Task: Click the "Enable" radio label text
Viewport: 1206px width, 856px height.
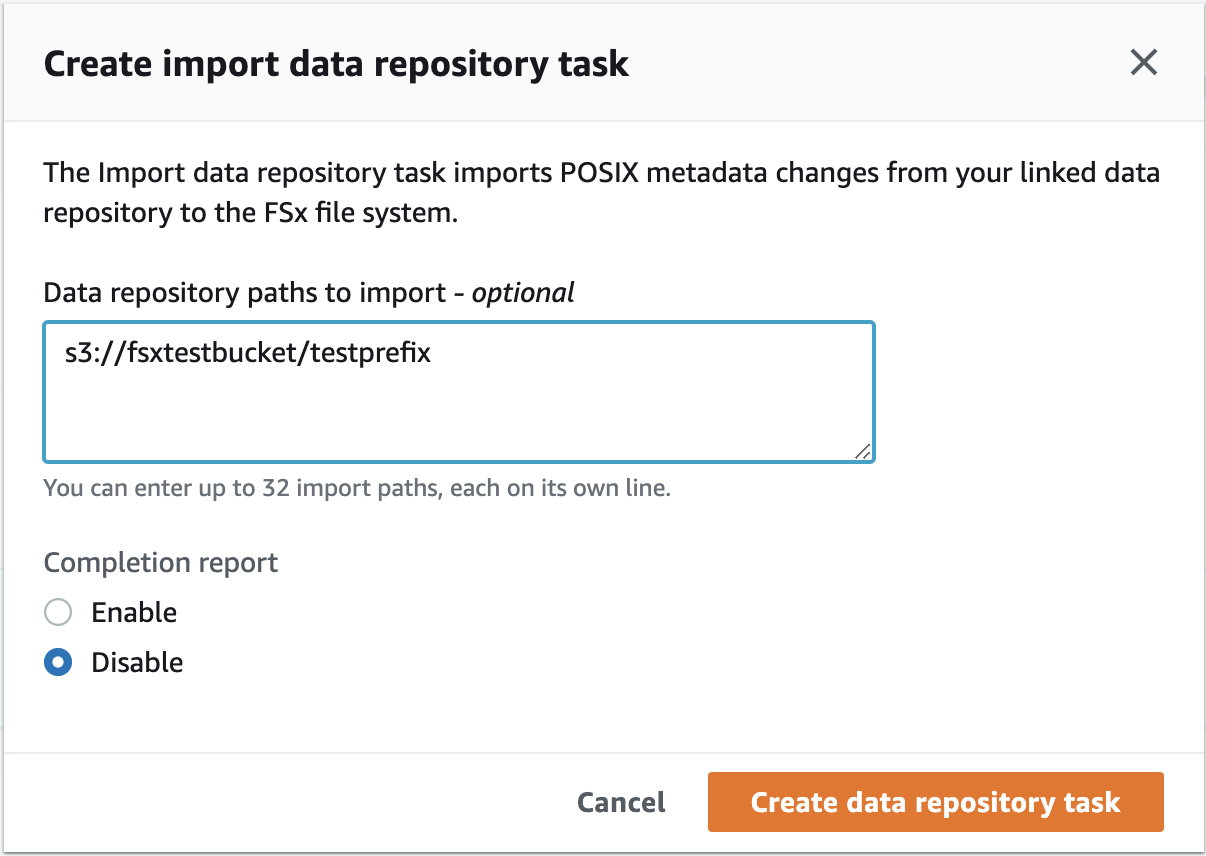Action: click(x=134, y=612)
